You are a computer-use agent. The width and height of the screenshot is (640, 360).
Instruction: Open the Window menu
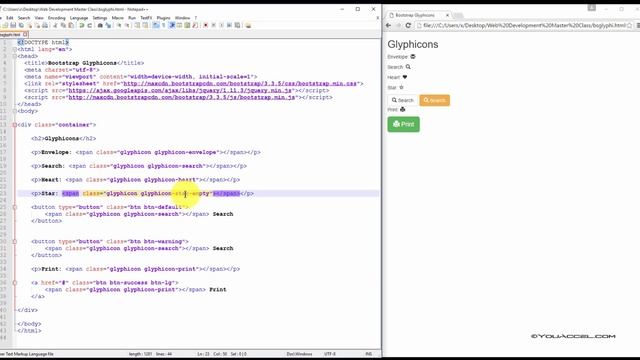(182, 18)
